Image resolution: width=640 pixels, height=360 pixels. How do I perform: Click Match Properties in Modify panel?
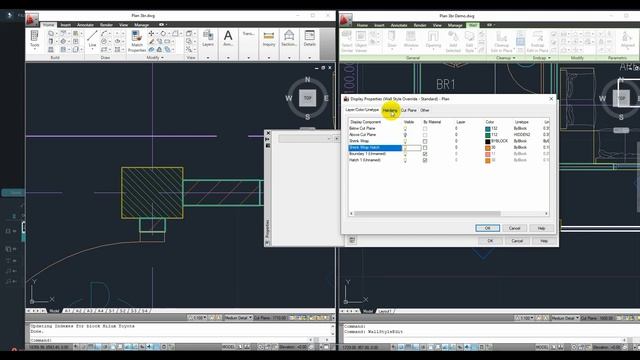137,41
